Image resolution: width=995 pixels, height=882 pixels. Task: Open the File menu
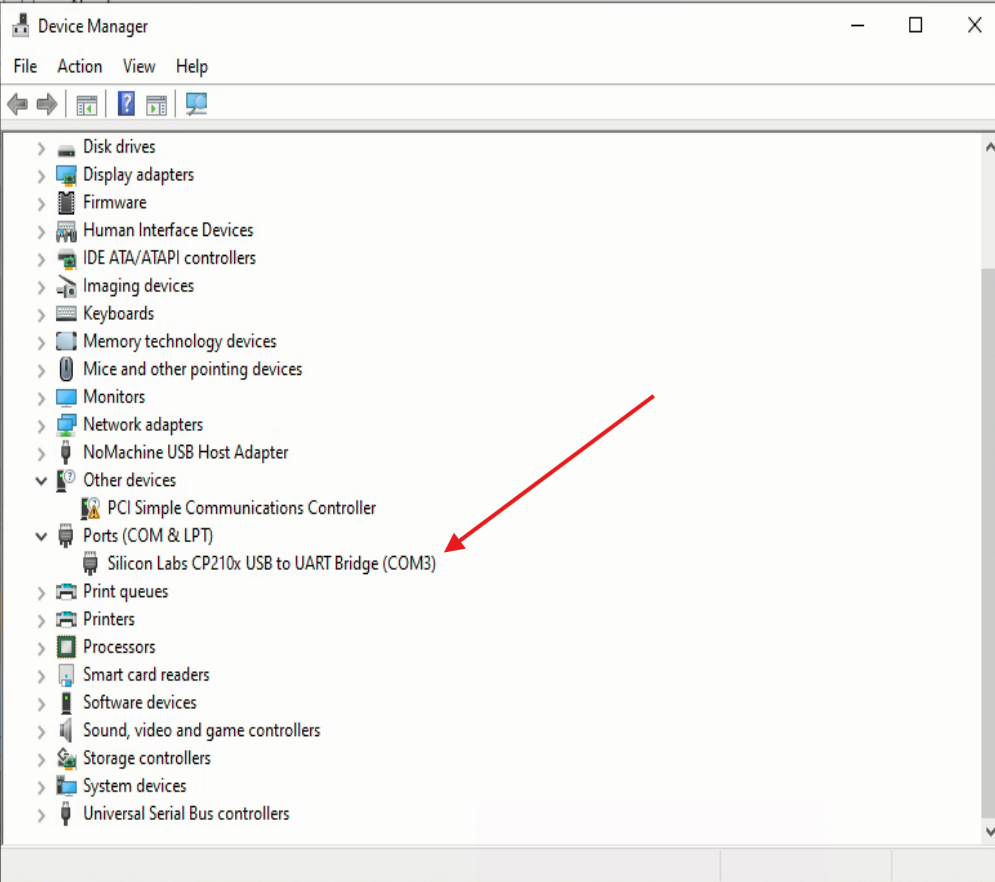coord(25,66)
